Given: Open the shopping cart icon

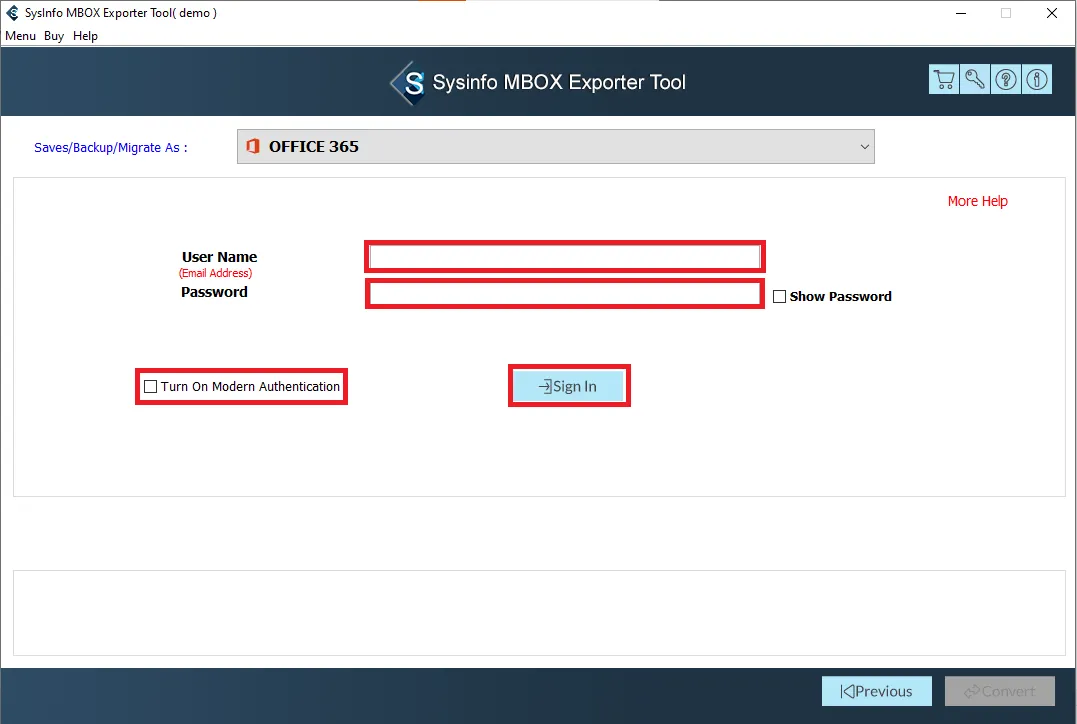Looking at the screenshot, I should [944, 80].
